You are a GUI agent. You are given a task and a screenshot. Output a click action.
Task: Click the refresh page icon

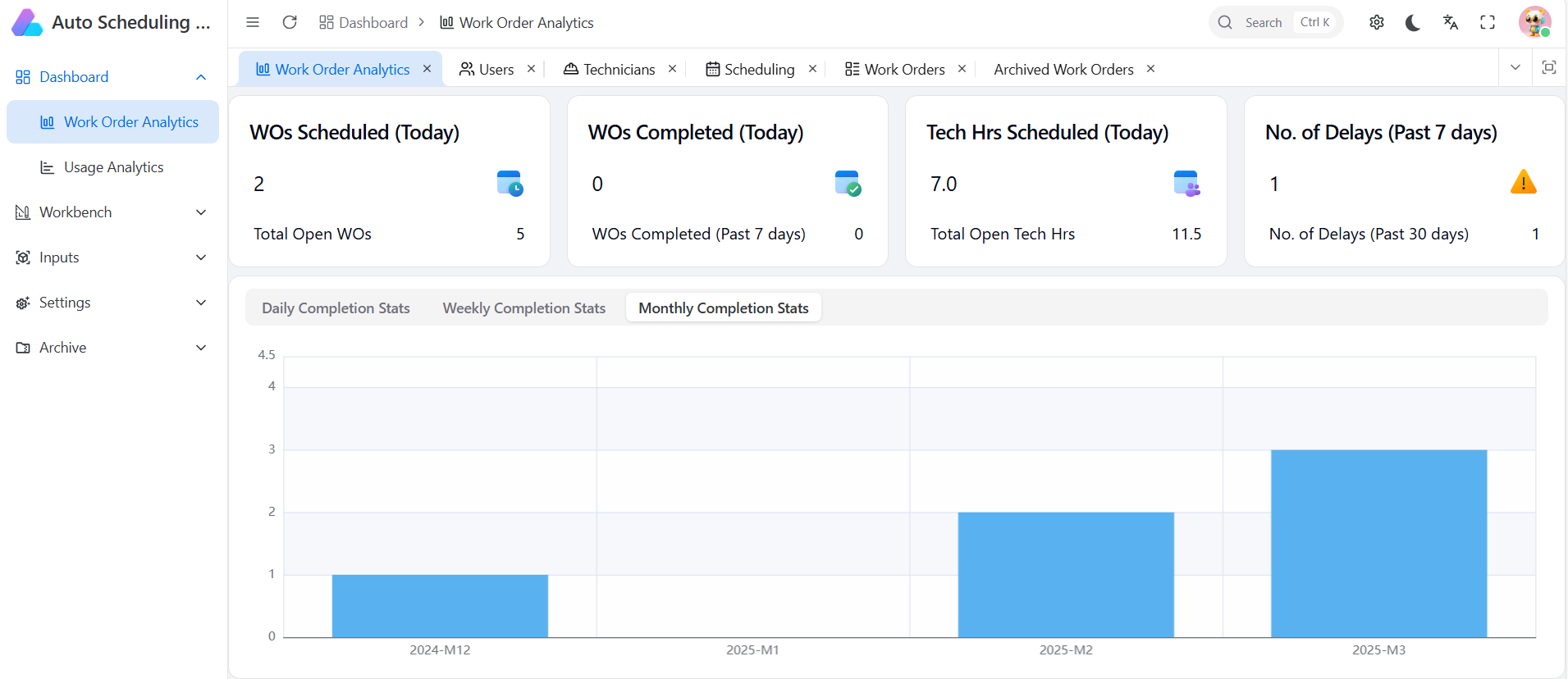pos(290,22)
